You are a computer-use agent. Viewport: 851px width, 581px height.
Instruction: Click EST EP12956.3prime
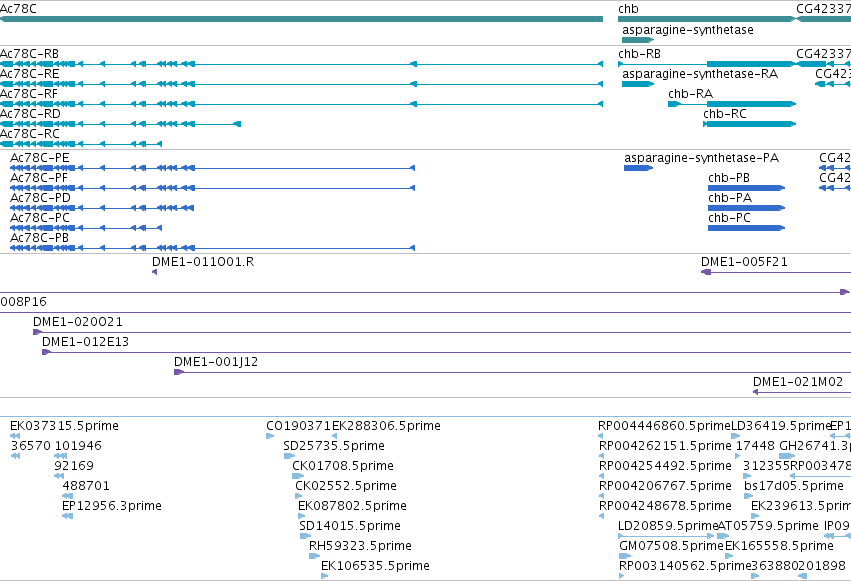click(x=67, y=516)
